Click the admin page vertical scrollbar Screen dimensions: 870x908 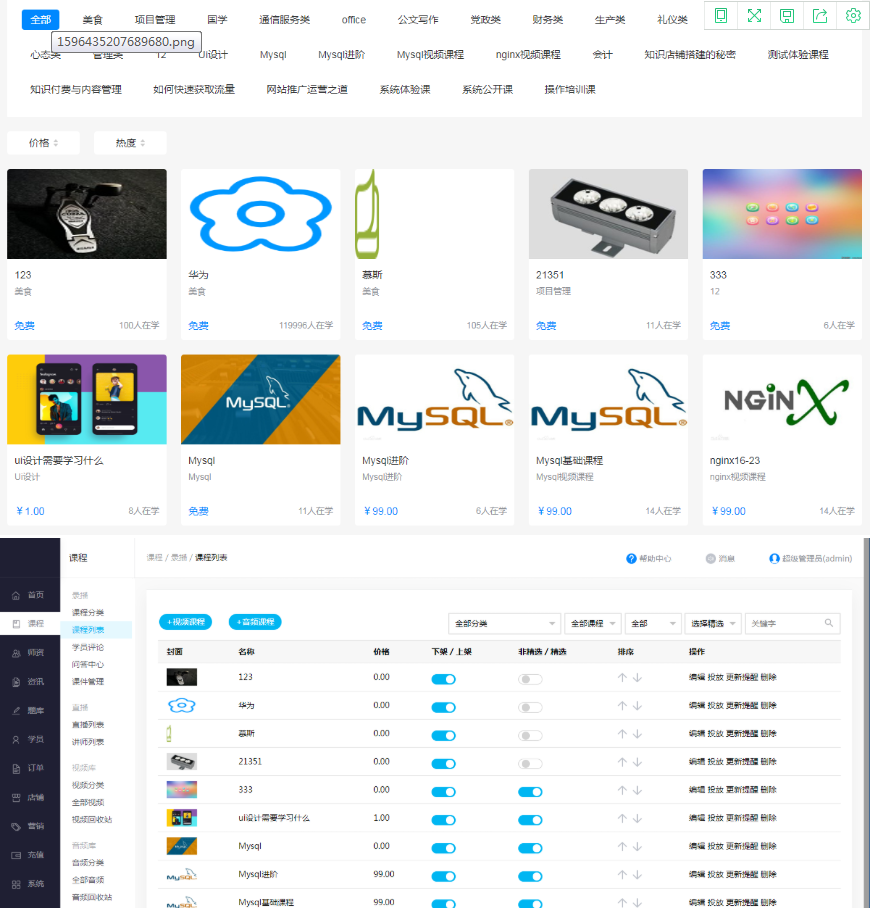click(867, 723)
